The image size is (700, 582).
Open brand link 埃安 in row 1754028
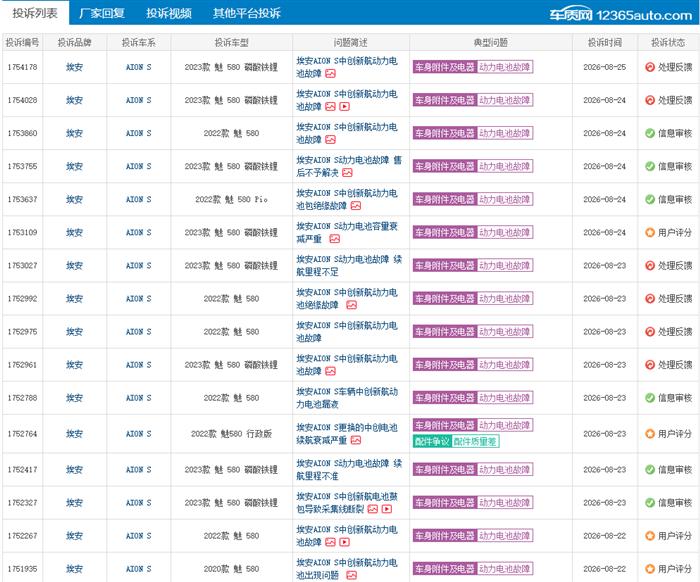click(x=75, y=100)
